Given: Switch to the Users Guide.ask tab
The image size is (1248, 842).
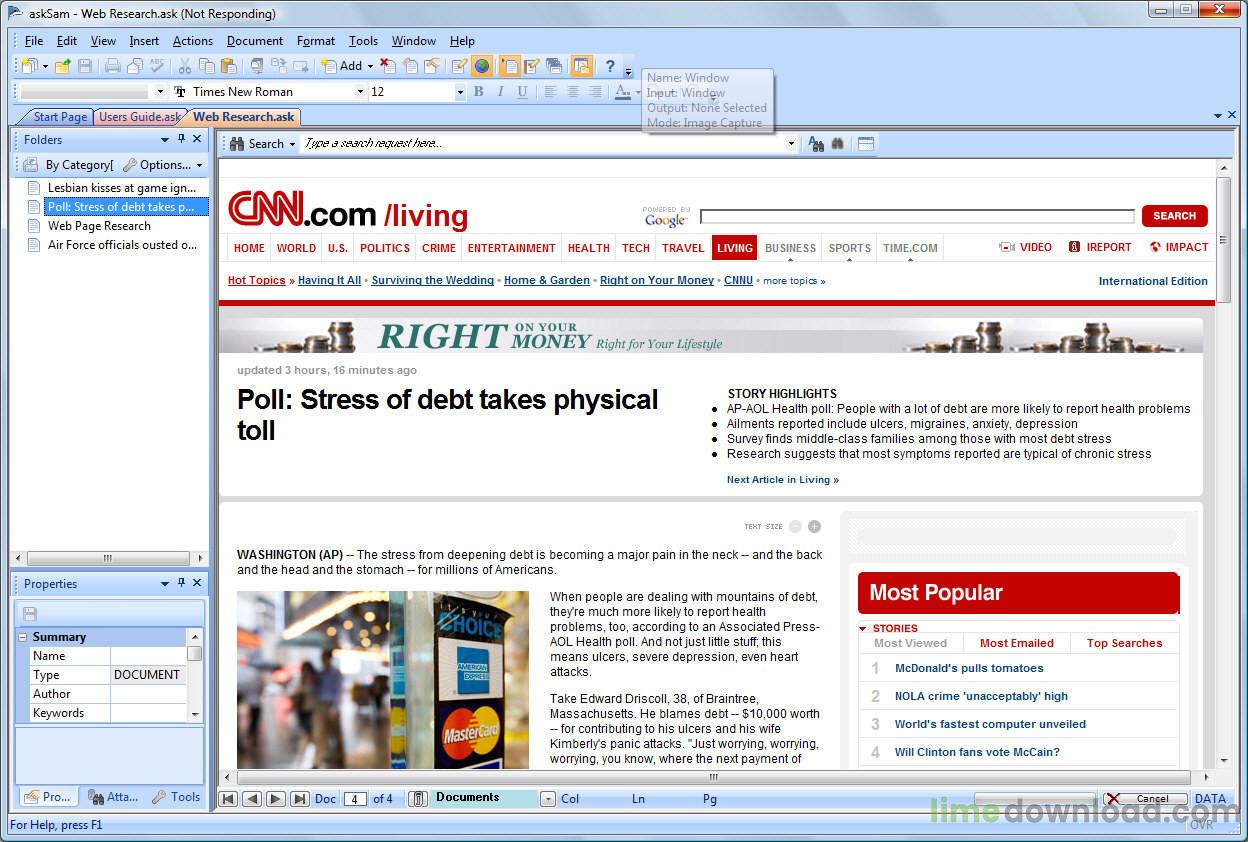Looking at the screenshot, I should [x=140, y=117].
